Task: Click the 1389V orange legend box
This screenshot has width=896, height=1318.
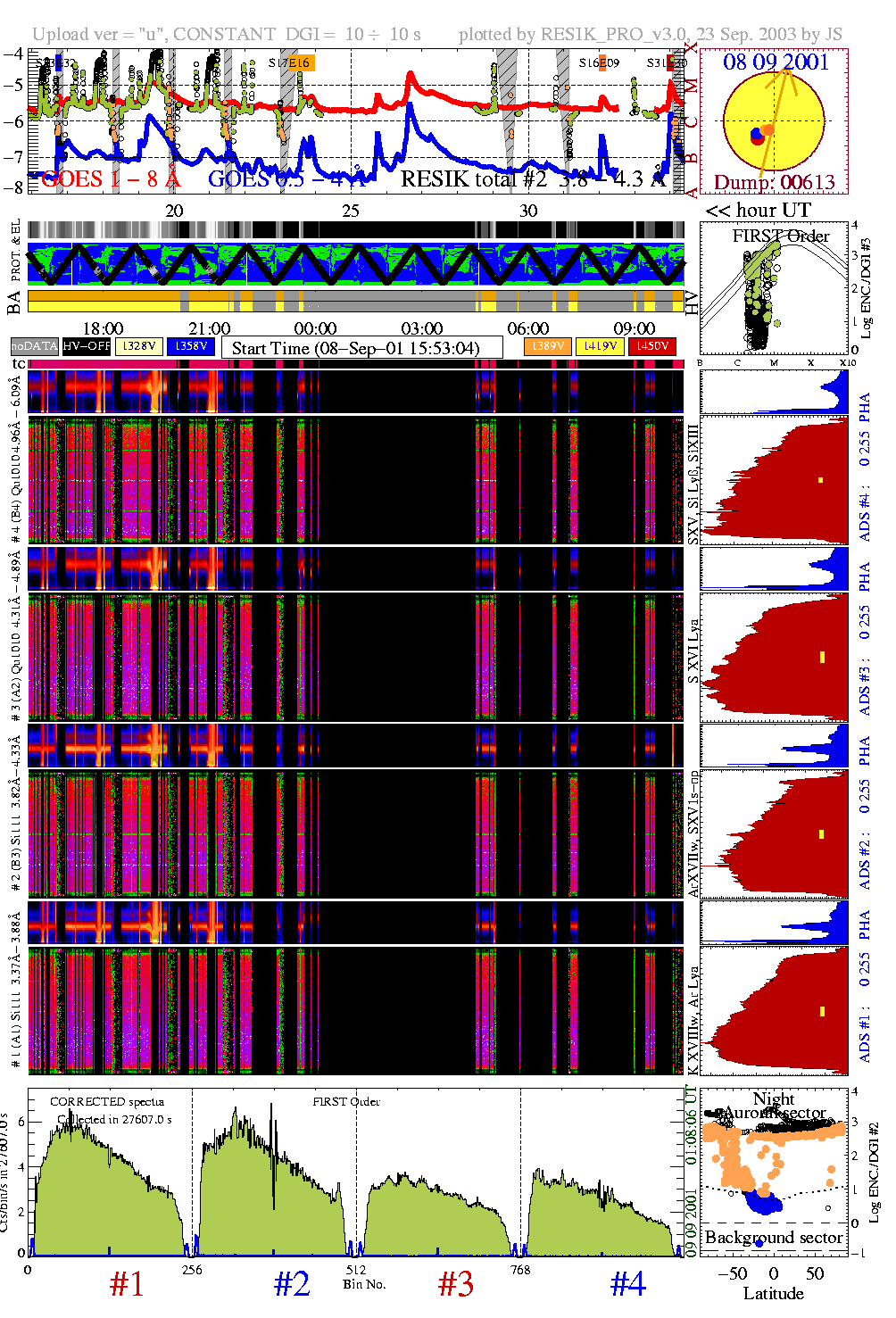Action: pos(547,346)
